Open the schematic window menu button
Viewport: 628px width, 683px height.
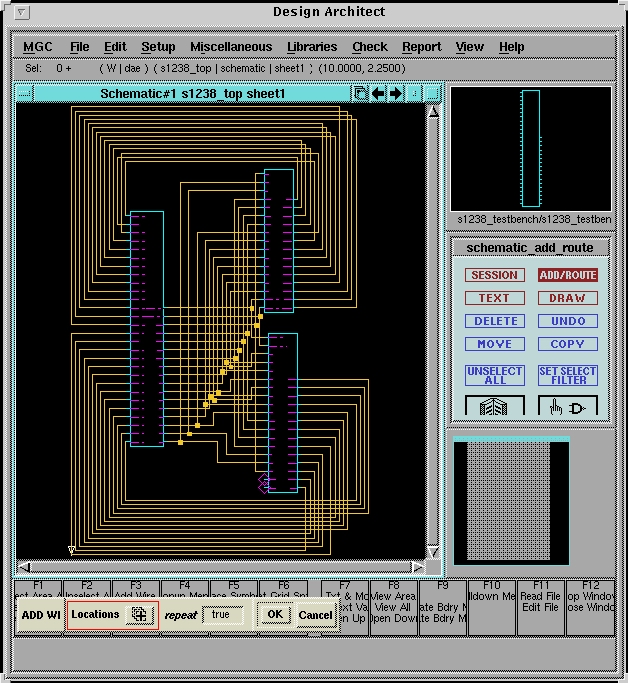[24, 94]
